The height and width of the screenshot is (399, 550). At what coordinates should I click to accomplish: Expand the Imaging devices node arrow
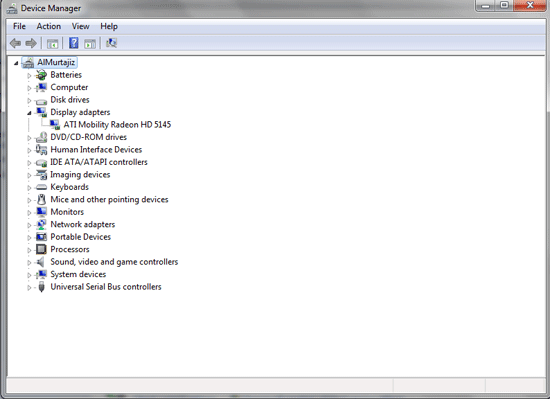(x=29, y=175)
